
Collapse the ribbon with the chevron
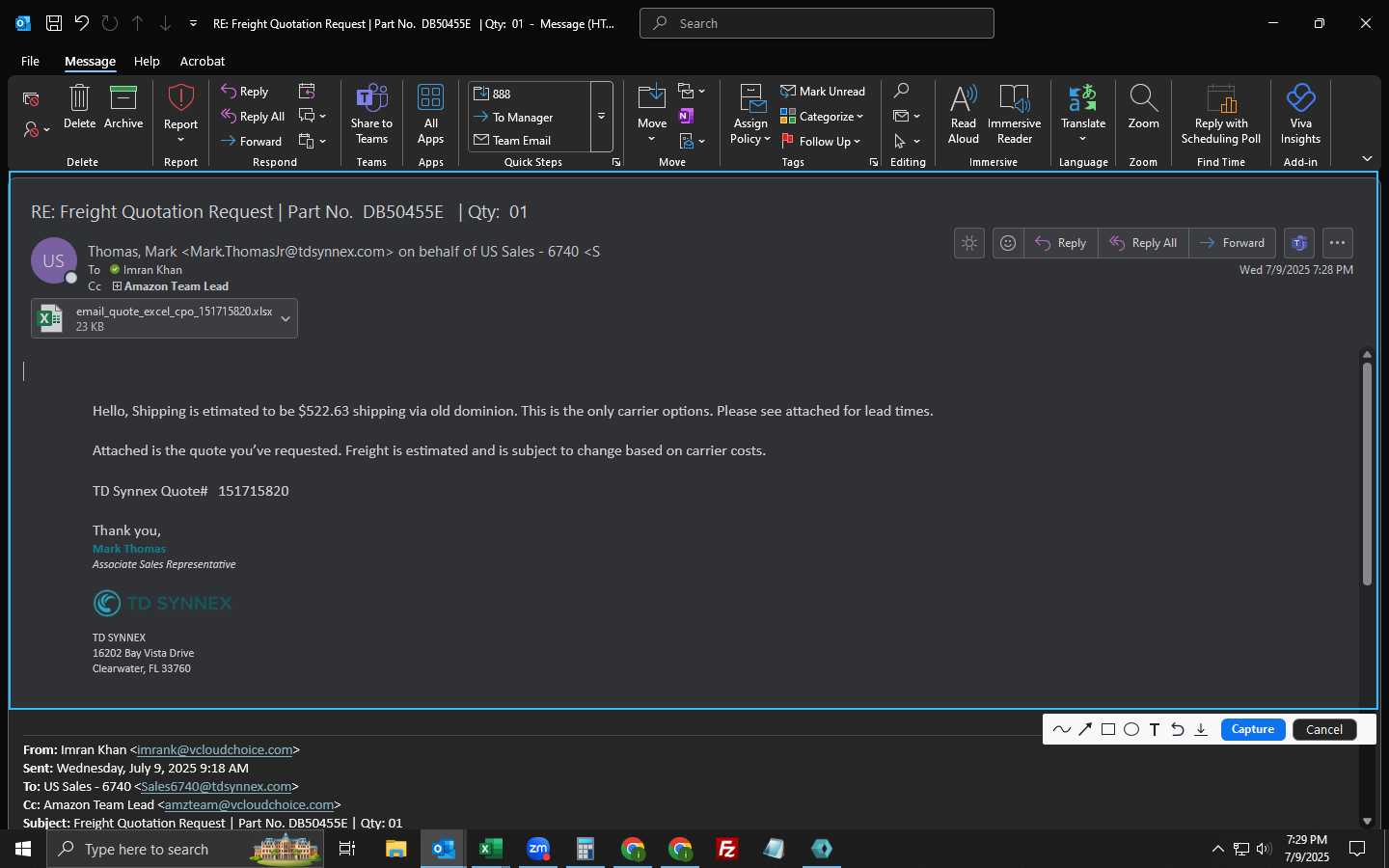click(x=1367, y=158)
